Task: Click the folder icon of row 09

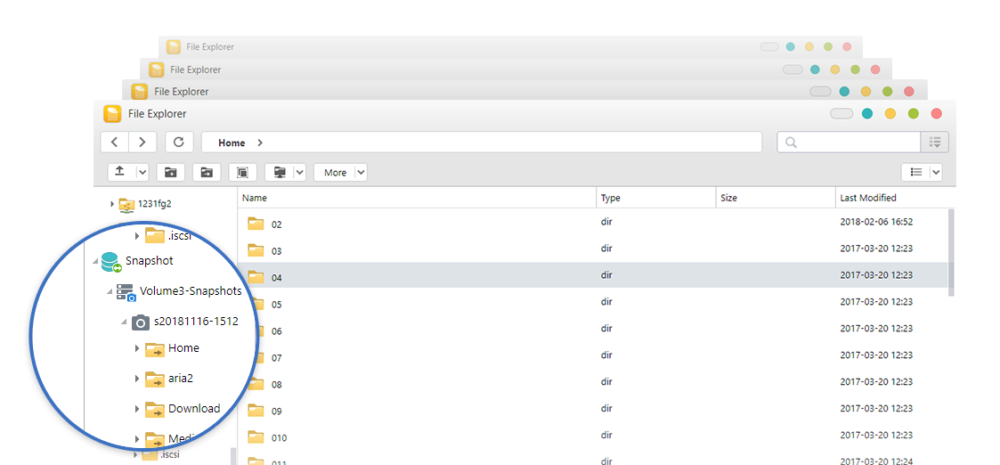Action: click(256, 410)
